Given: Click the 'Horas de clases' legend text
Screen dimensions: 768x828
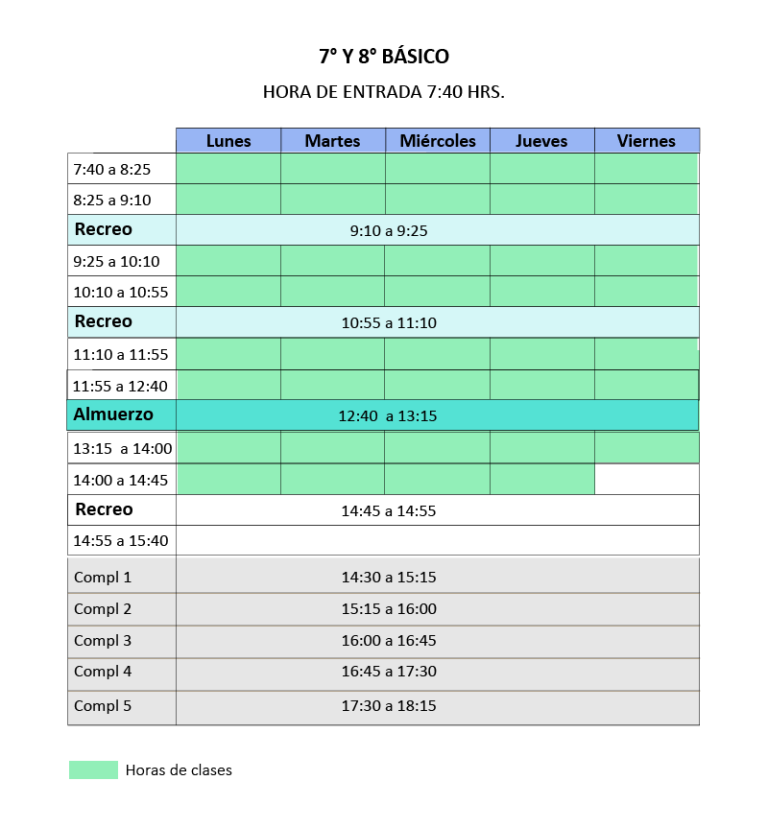Looking at the screenshot, I should point(179,770).
